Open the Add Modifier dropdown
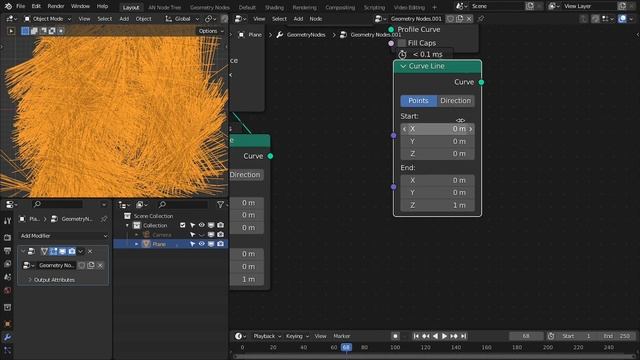Screen dimensions: 640x360 point(64,236)
